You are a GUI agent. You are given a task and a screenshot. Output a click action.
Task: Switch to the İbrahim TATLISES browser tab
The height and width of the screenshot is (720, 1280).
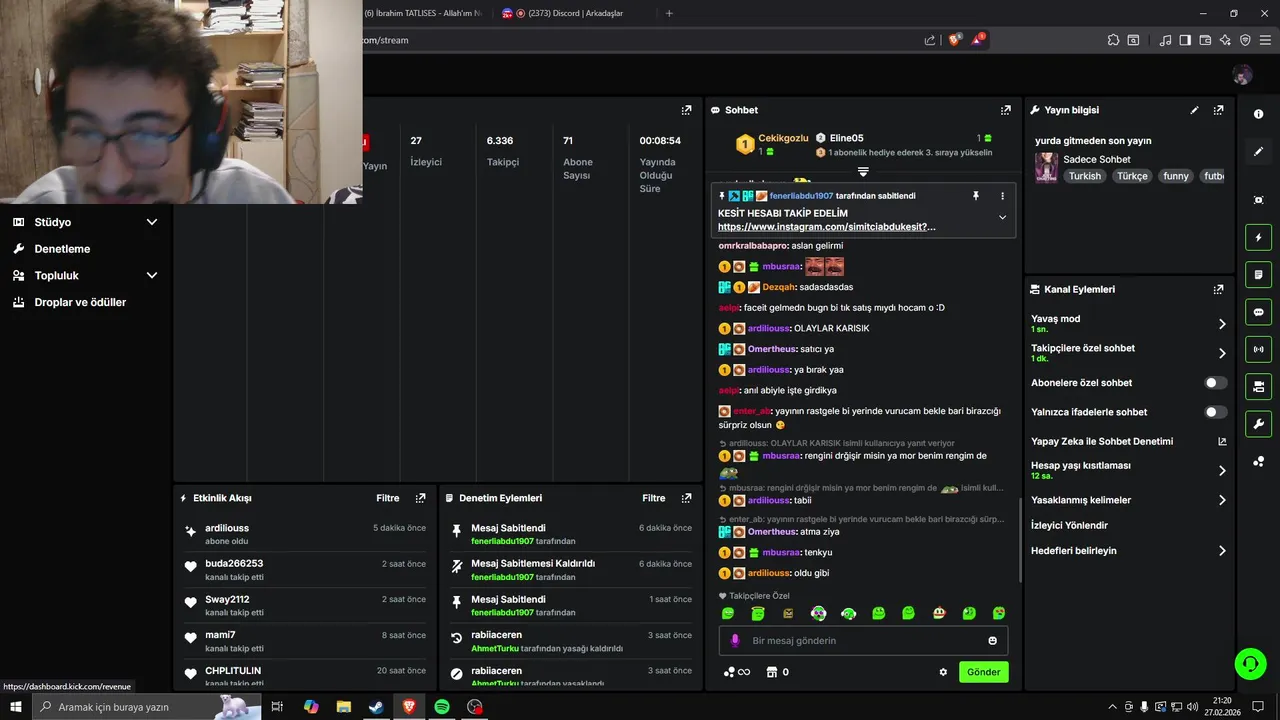pyautogui.click(x=422, y=13)
